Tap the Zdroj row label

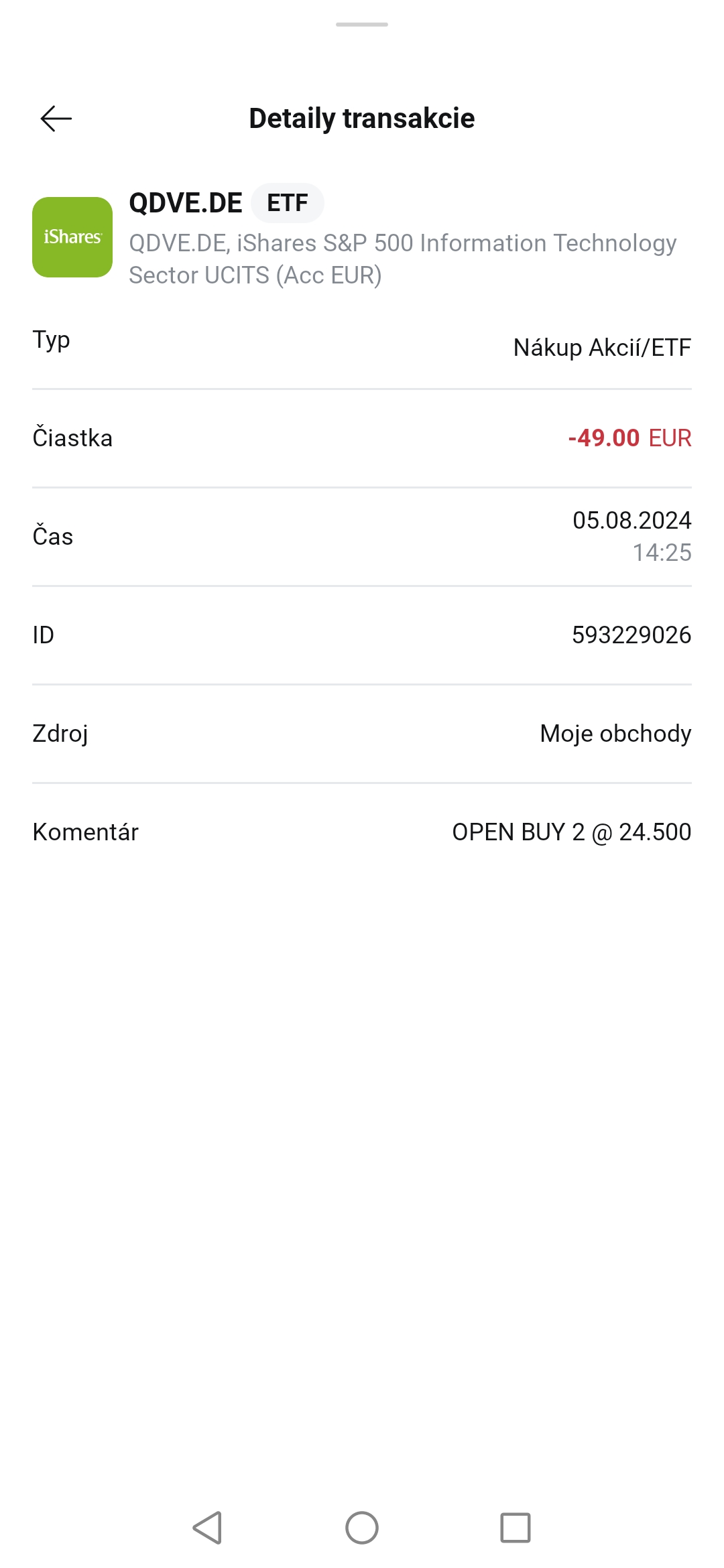pos(60,734)
